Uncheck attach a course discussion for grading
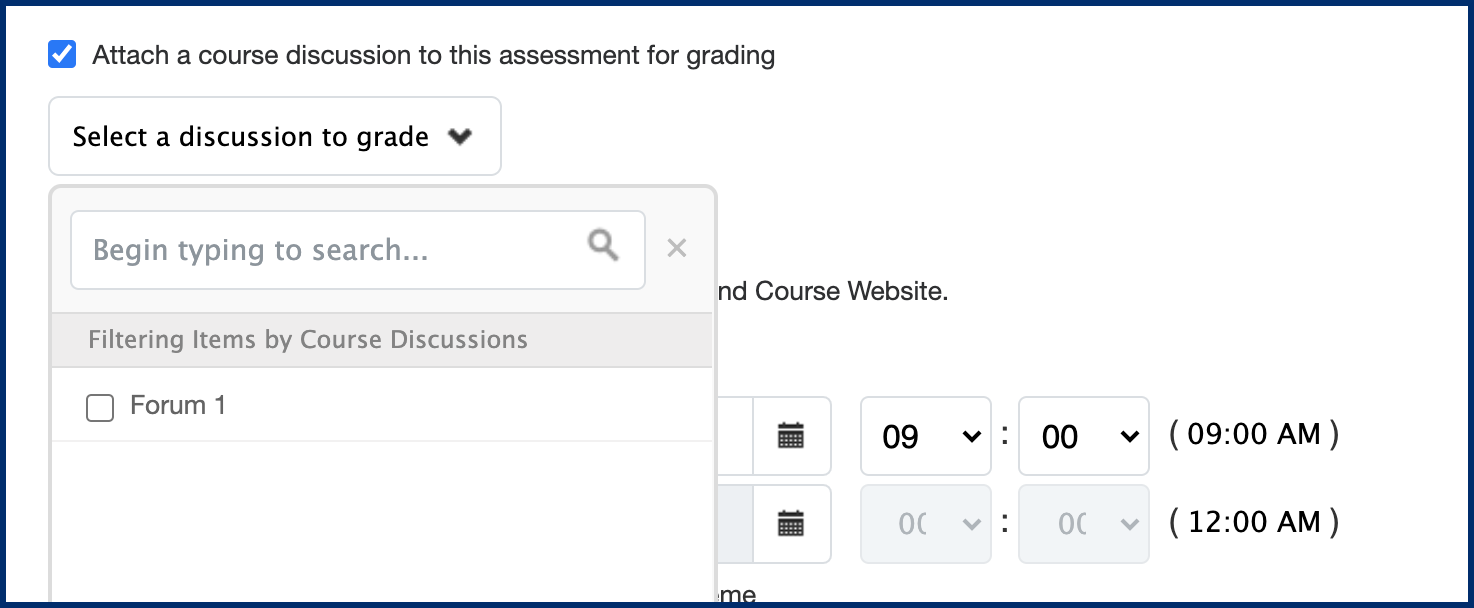Viewport: 1474px width, 608px height. pos(62,53)
